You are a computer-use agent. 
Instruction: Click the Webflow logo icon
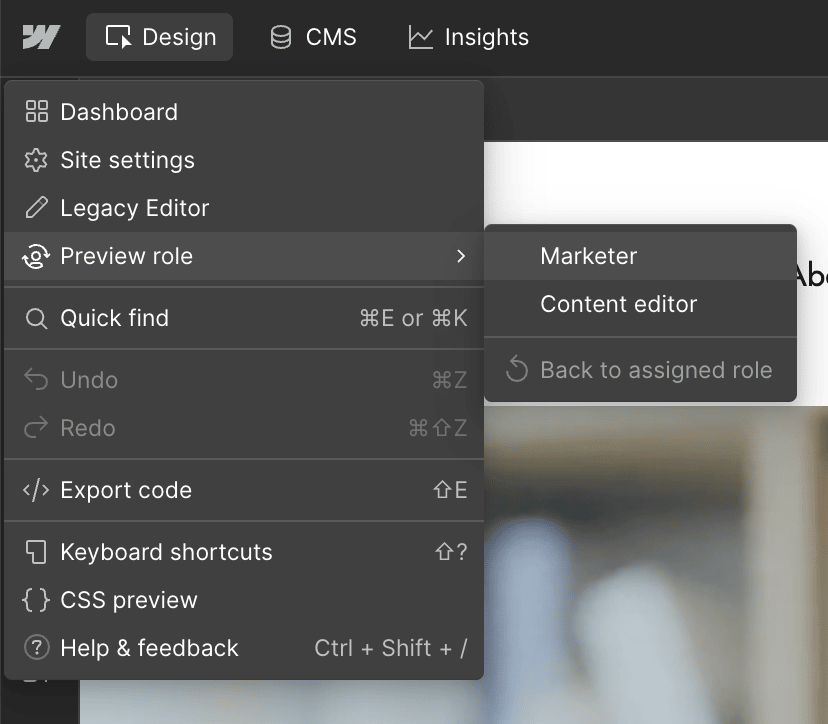(x=41, y=38)
